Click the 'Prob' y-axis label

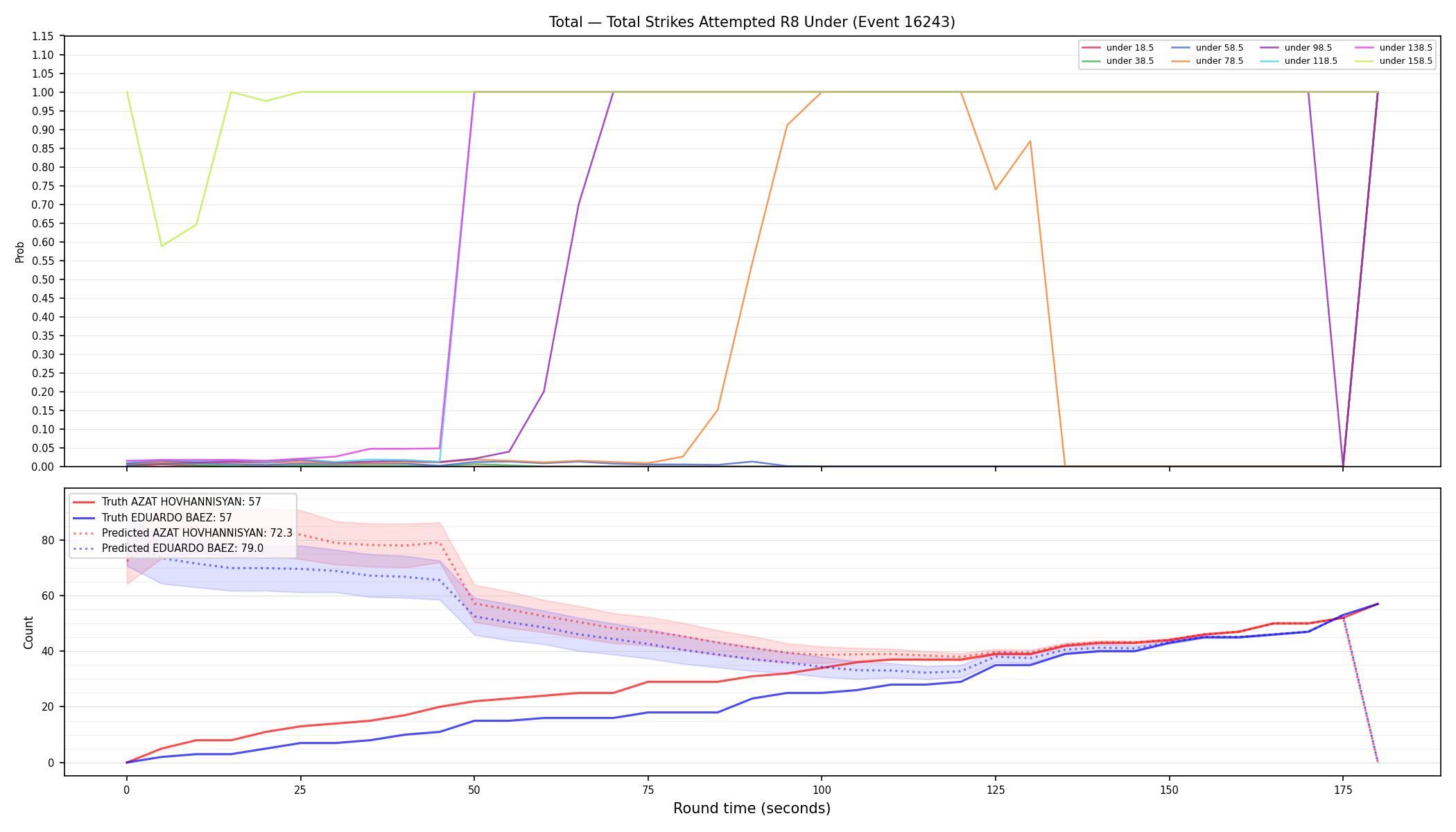coord(20,252)
